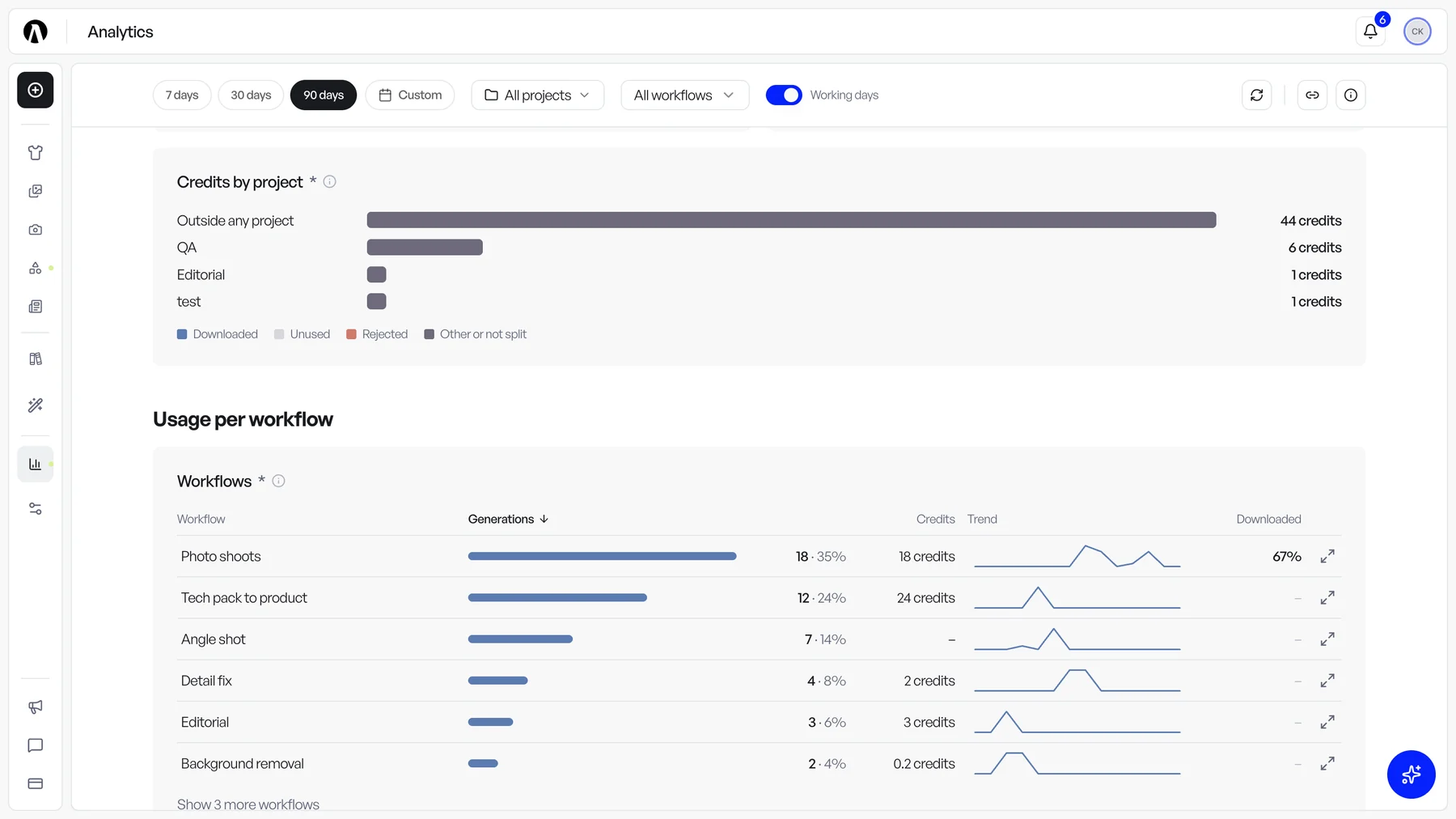Click the Downloaded blue legend swatch
Image resolution: width=1456 pixels, height=819 pixels.
tap(182, 334)
